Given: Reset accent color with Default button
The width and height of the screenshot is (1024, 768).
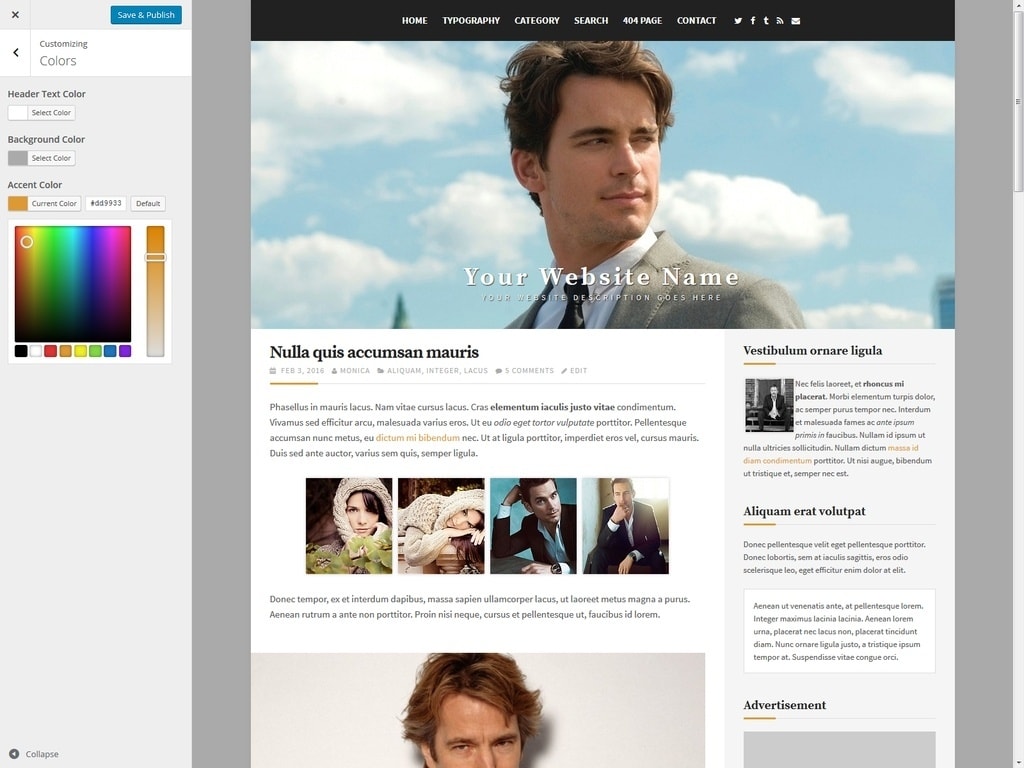Looking at the screenshot, I should coord(148,203).
